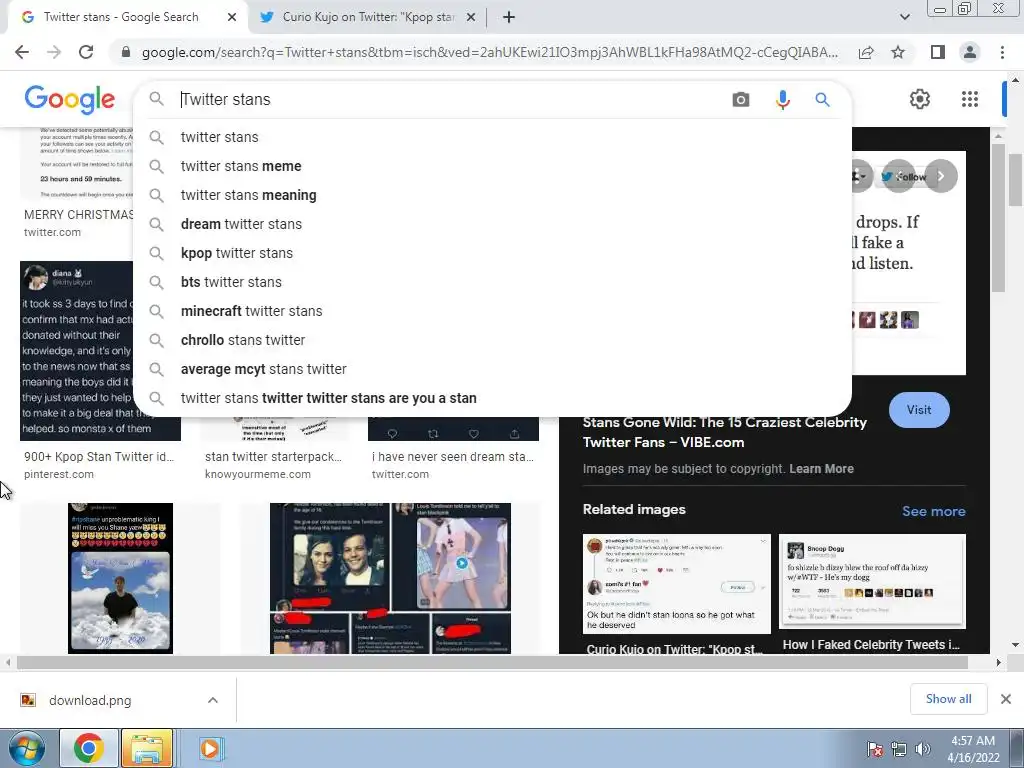Close the Curio Kujo Twitter tab
Screen dimensions: 1024x768
point(471,17)
